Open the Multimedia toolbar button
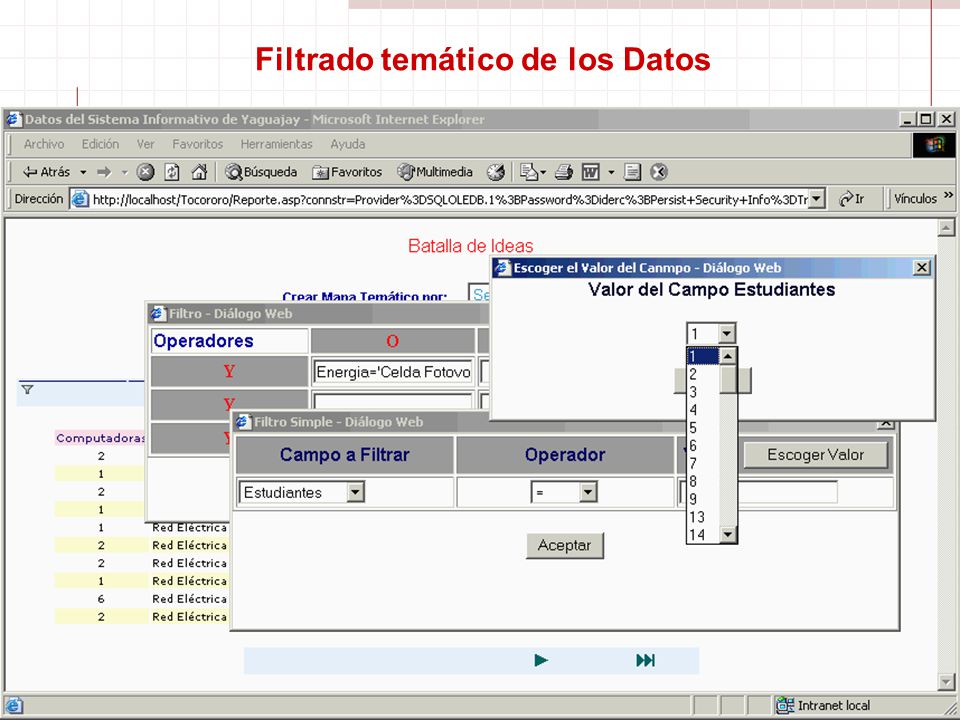 click(x=435, y=172)
